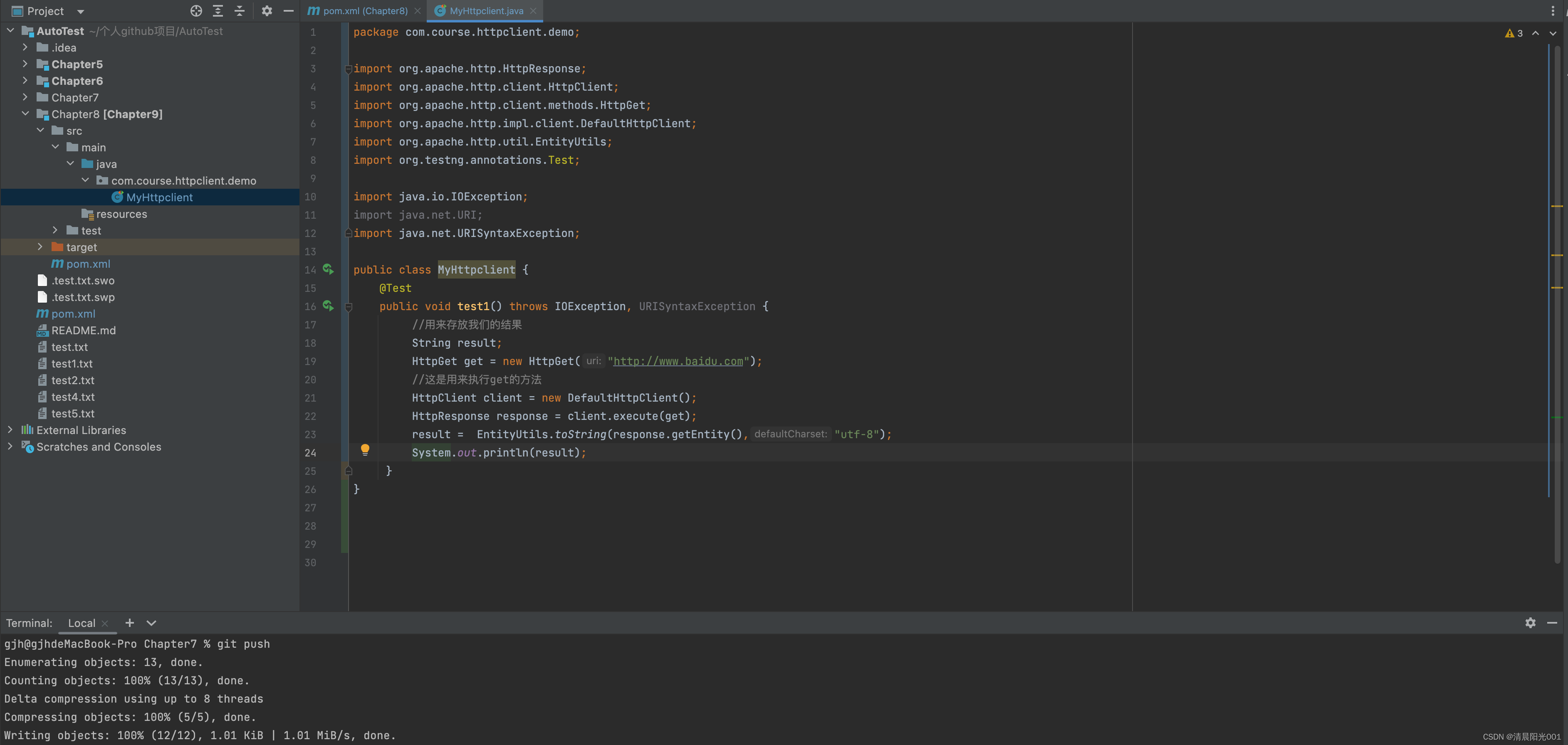
Task: Hide the Project panel with minus icon
Action: (289, 11)
